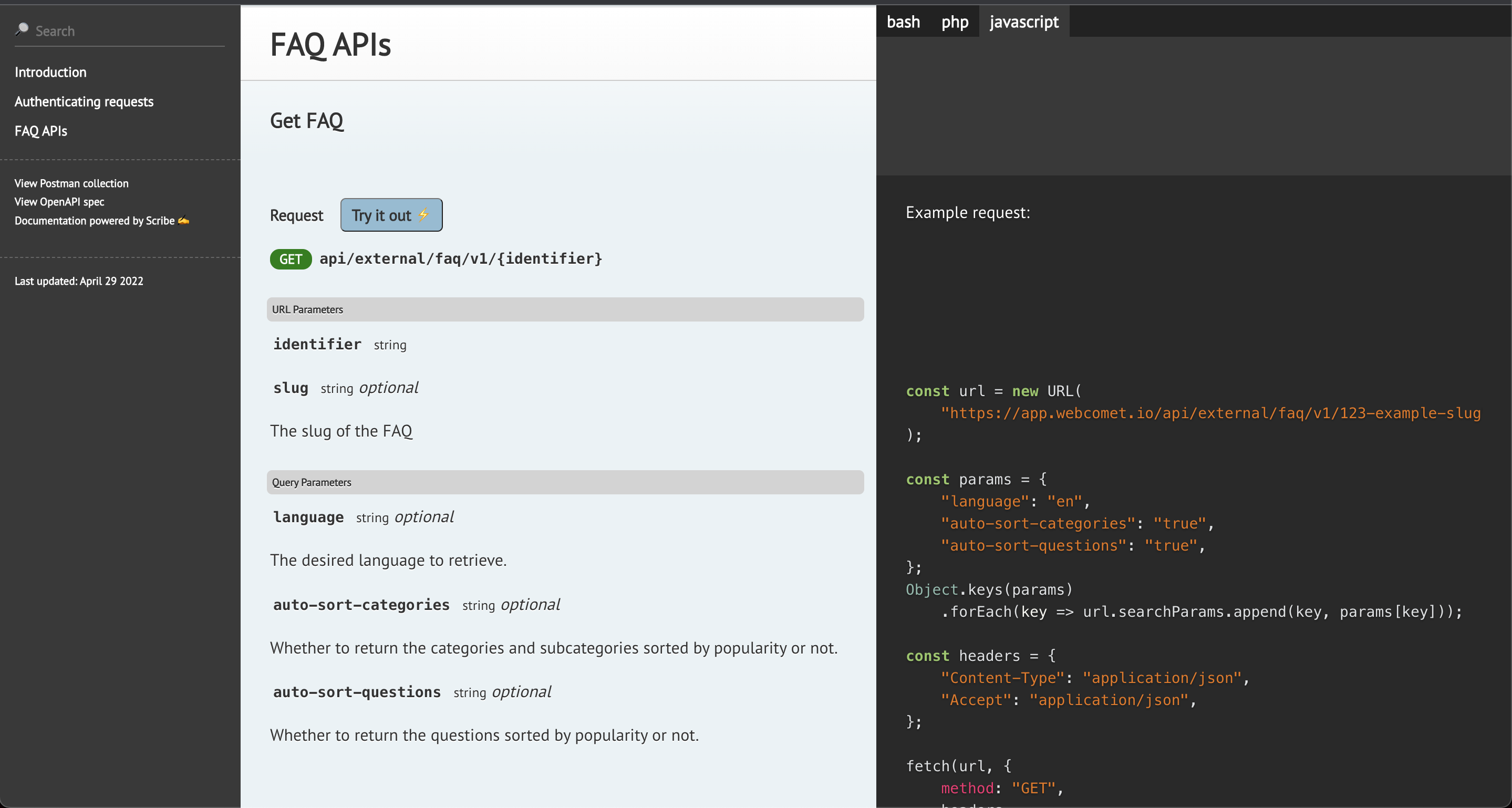Image resolution: width=1512 pixels, height=808 pixels.
Task: Click the "language": "en" code line
Action: pyautogui.click(x=1016, y=501)
